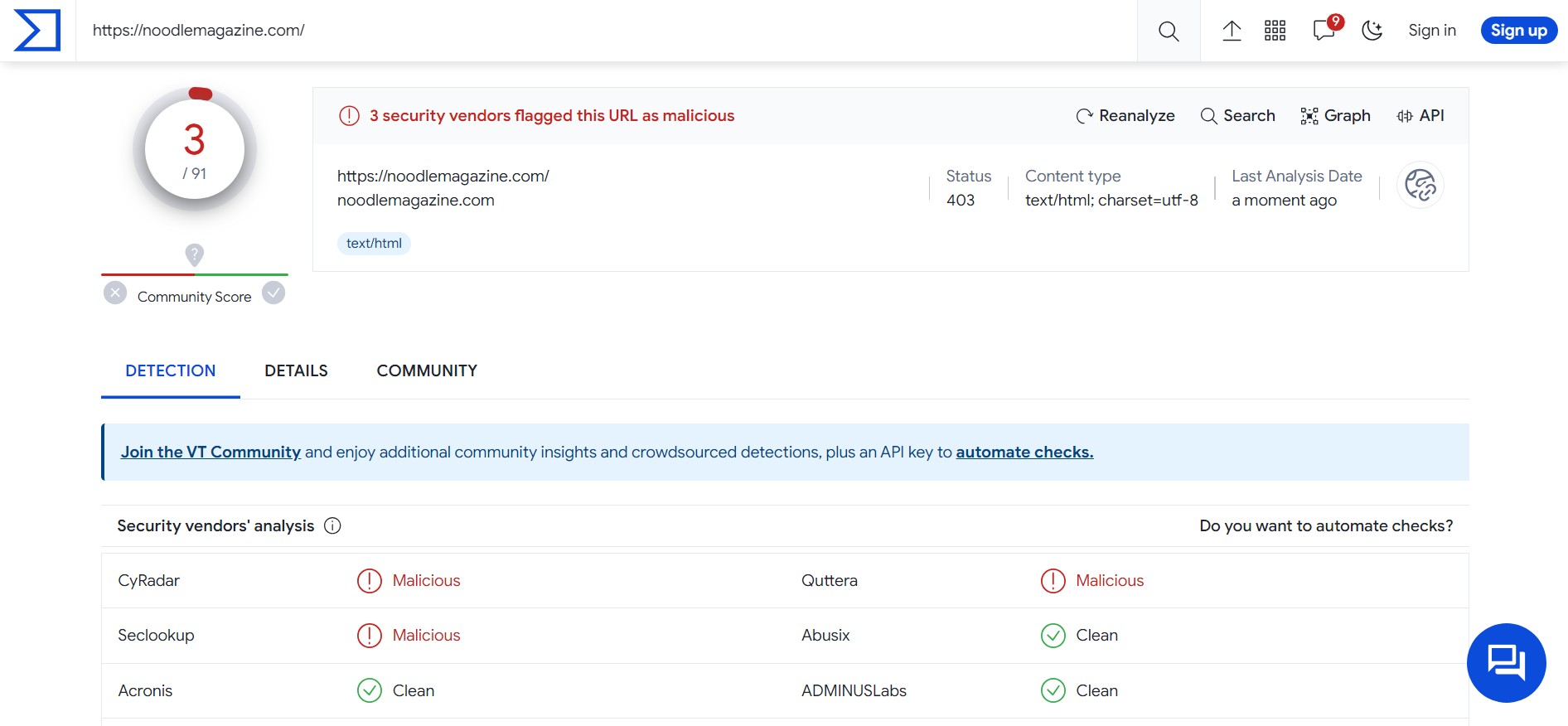This screenshot has height=726, width=1568.
Task: Click the VirusTotal logo icon
Action: [37, 31]
